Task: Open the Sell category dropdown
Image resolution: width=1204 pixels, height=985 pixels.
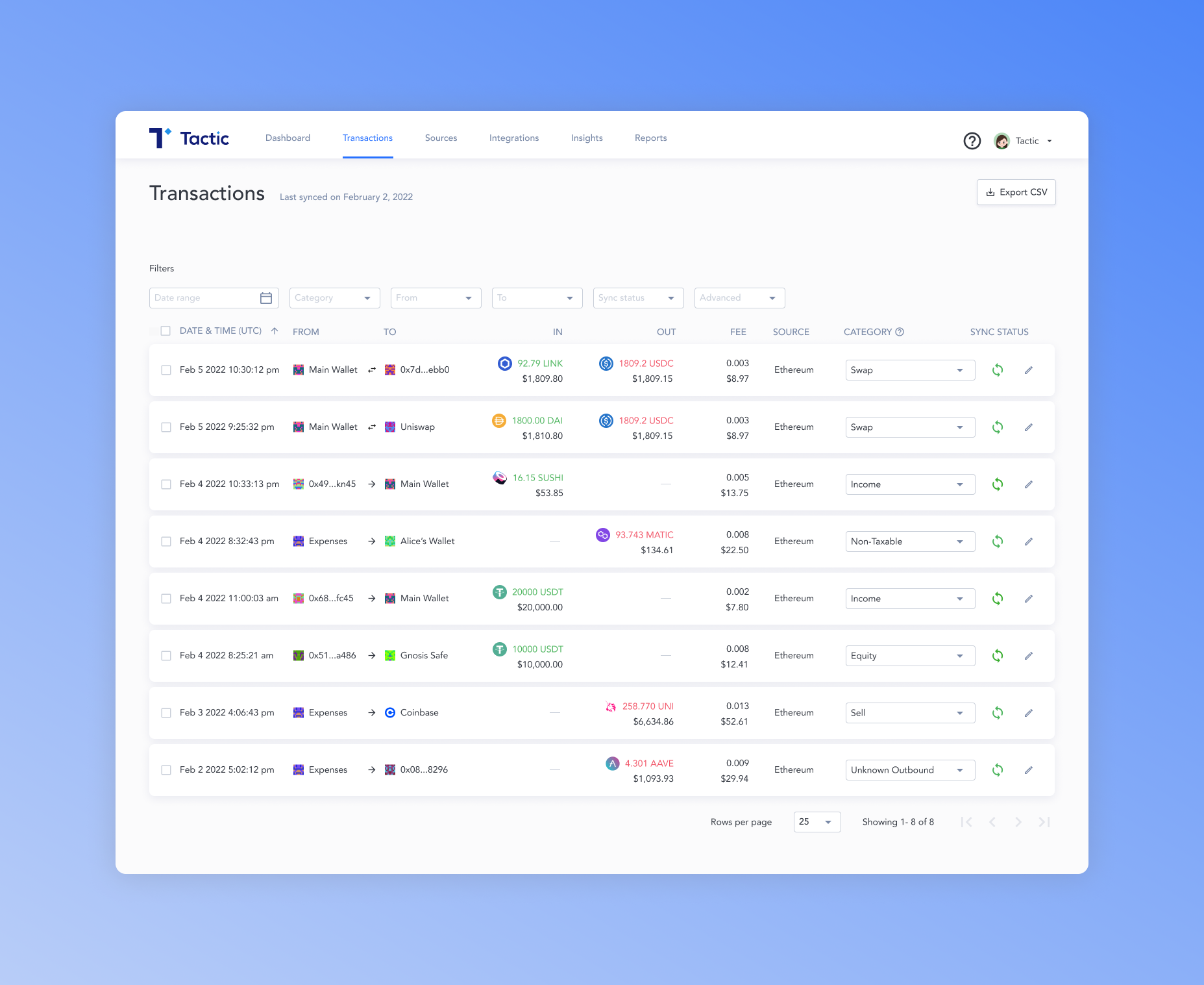Action: [x=910, y=713]
